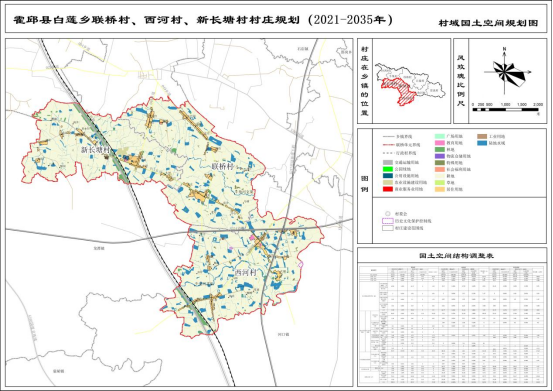Click the blue water area legend swatch
Image resolution: width=553 pixels, height=391 pixels.
pyautogui.click(x=482, y=143)
